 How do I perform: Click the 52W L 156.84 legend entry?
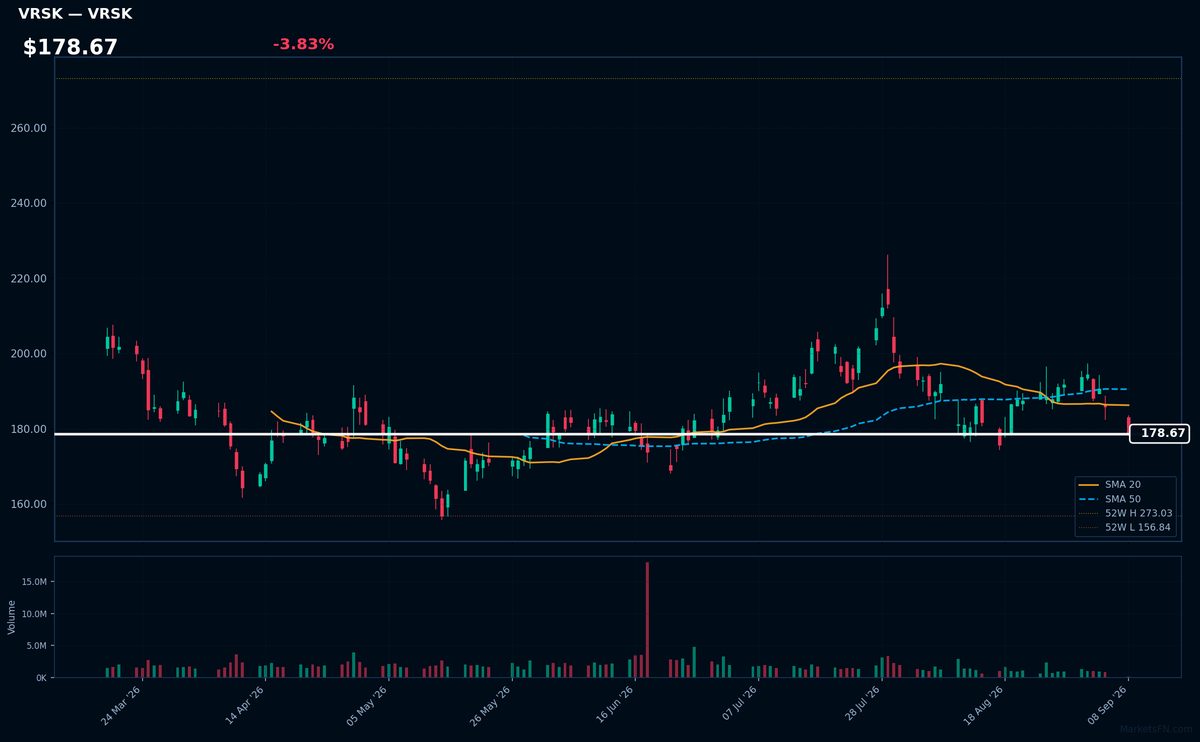(1125, 526)
